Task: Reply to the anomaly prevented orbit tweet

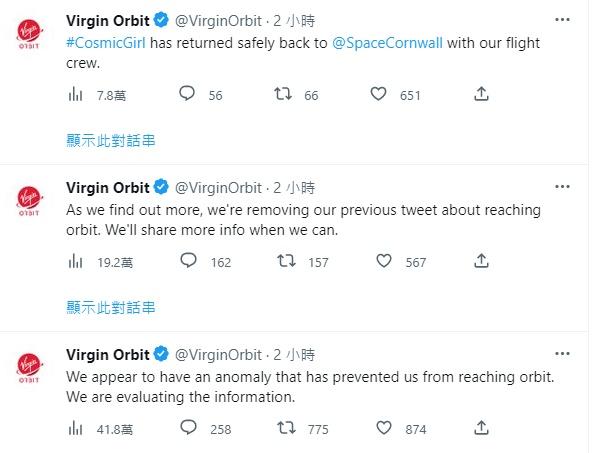Action: click(187, 429)
